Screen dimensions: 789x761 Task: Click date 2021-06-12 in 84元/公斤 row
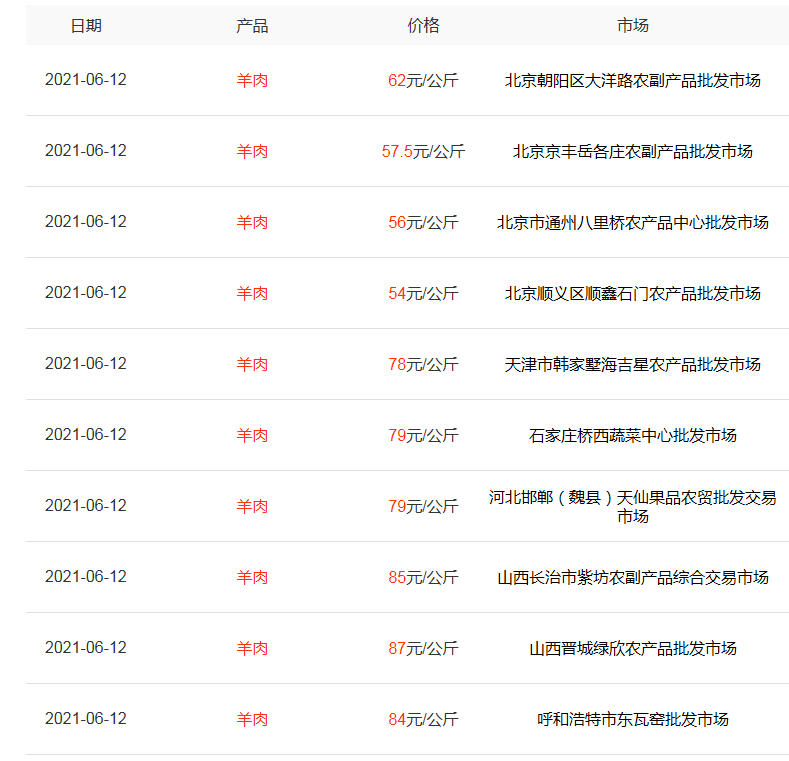[x=86, y=718]
